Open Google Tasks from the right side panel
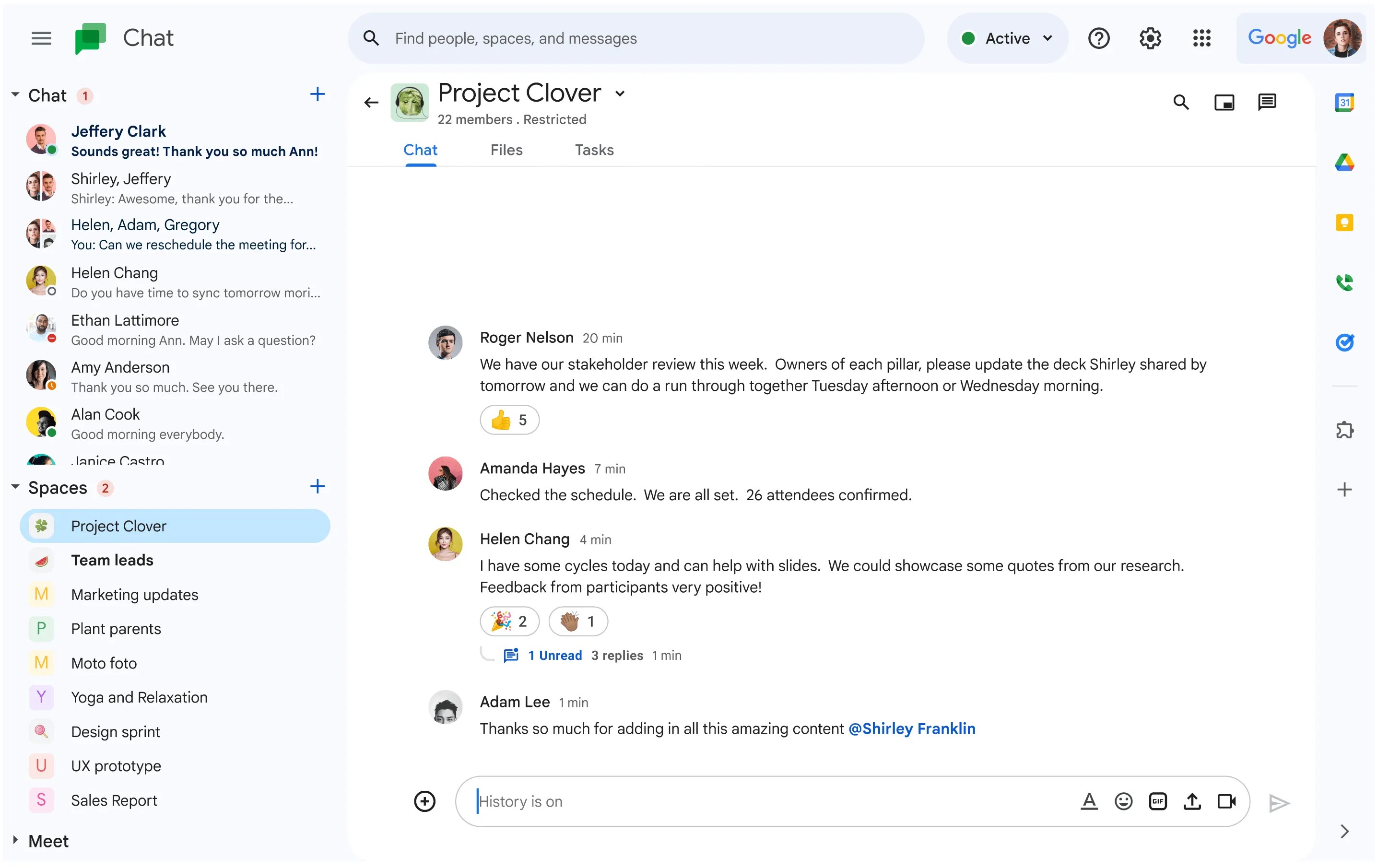 click(x=1345, y=342)
